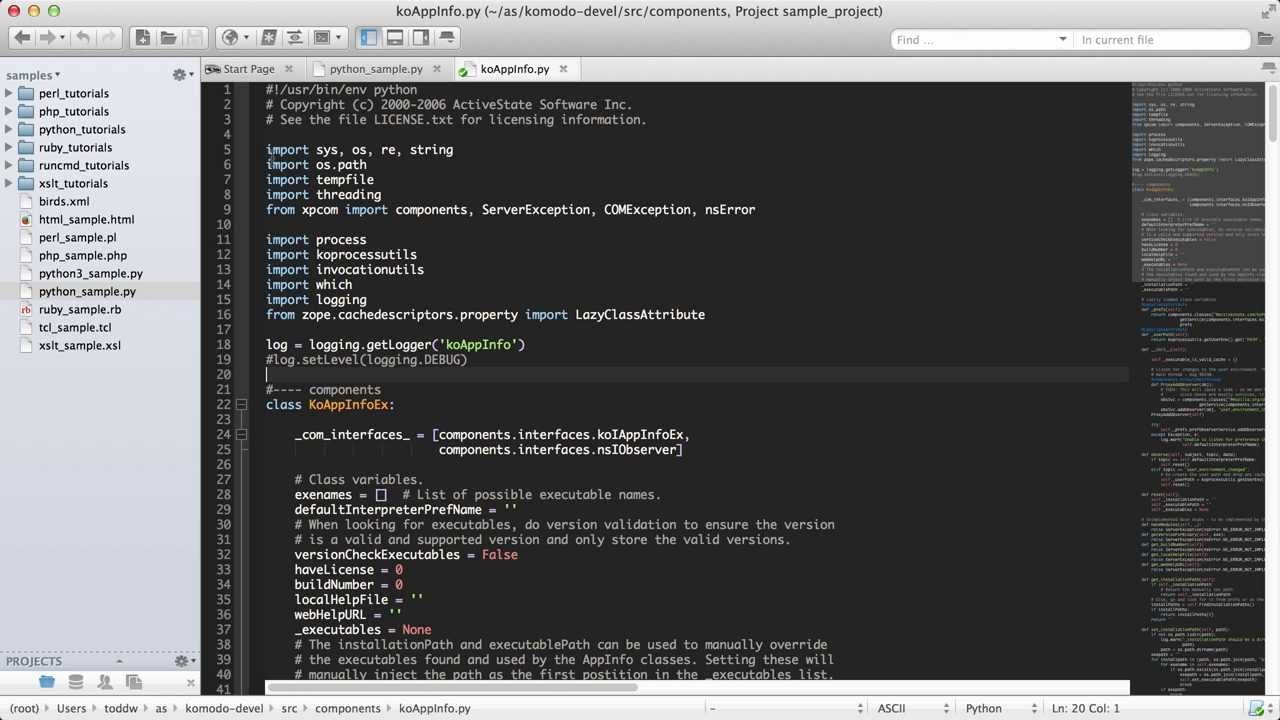Click the run command terminal icon
Image resolution: width=1280 pixels, height=720 pixels.
coord(322,38)
